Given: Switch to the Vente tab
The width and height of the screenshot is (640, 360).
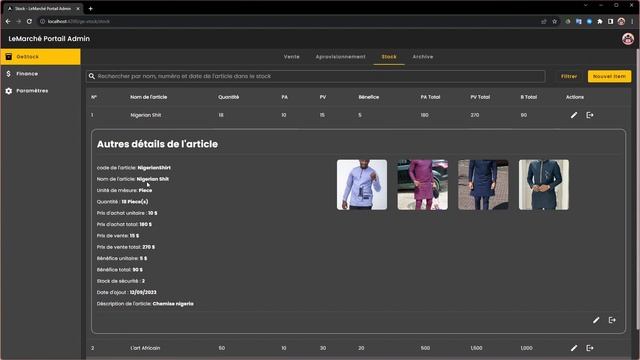Looking at the screenshot, I should 291,57.
